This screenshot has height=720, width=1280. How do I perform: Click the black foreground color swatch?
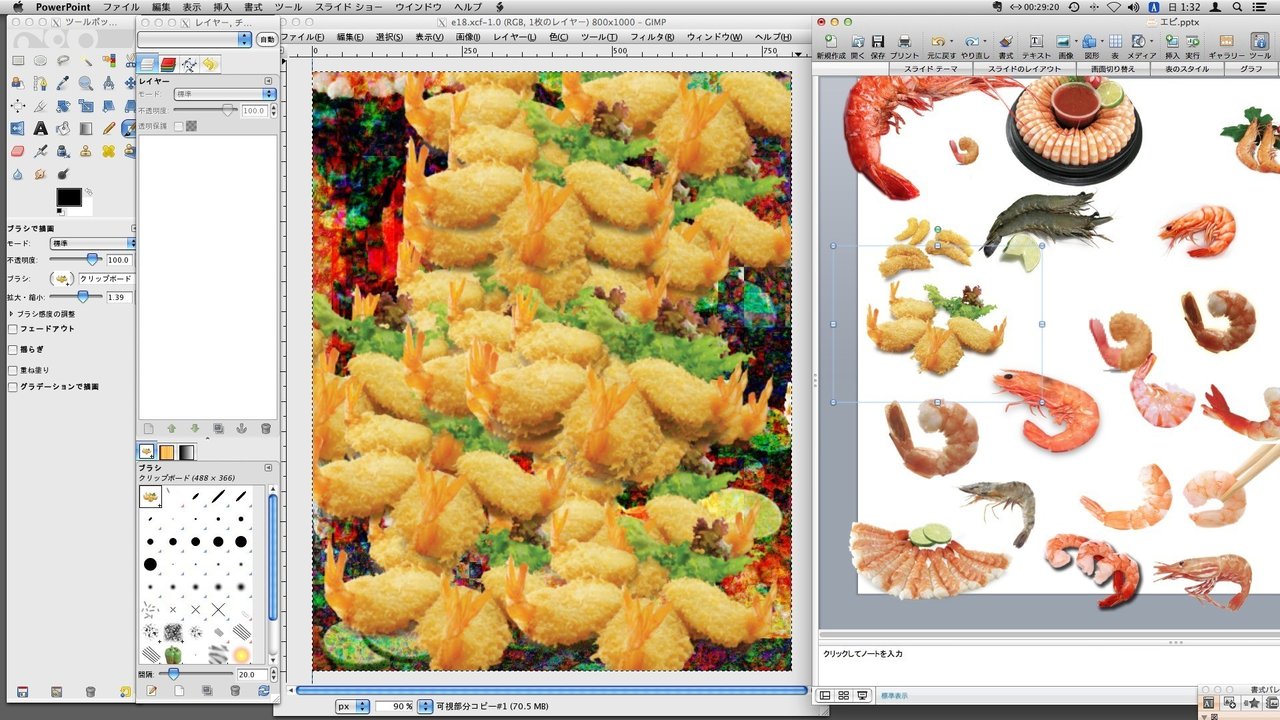(68, 197)
